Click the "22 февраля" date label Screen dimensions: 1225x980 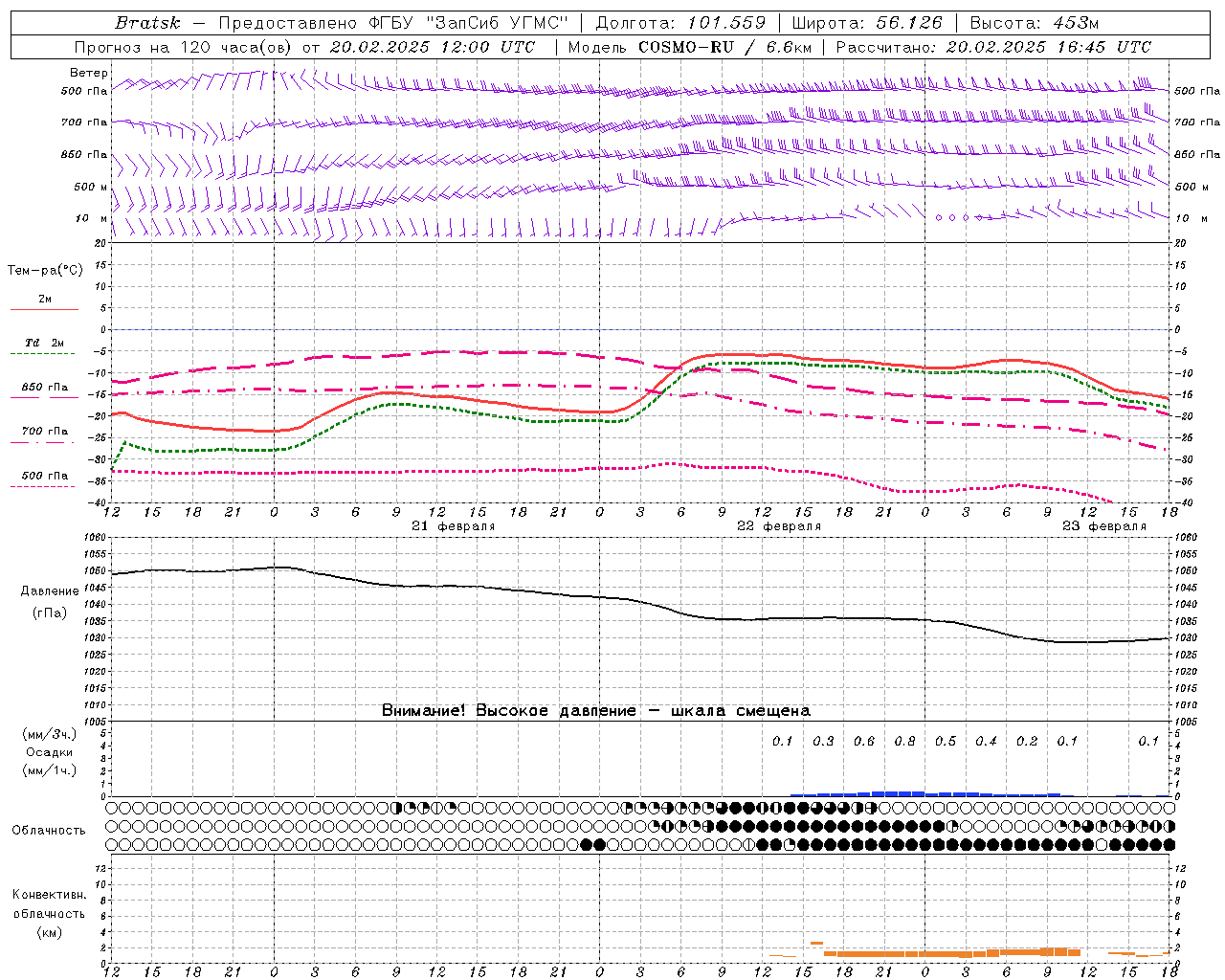(x=779, y=526)
